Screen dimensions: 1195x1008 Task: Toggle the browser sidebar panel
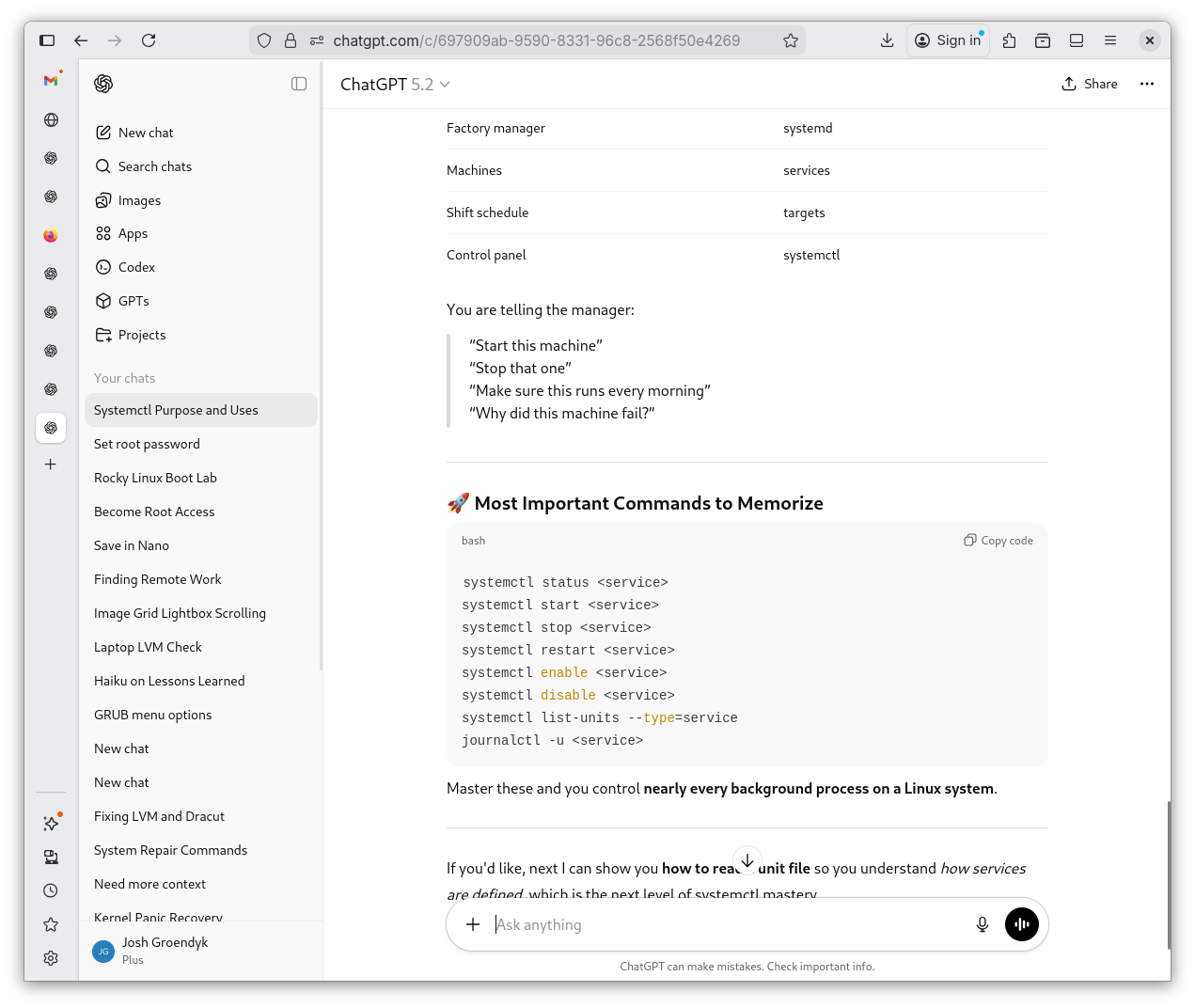47,40
